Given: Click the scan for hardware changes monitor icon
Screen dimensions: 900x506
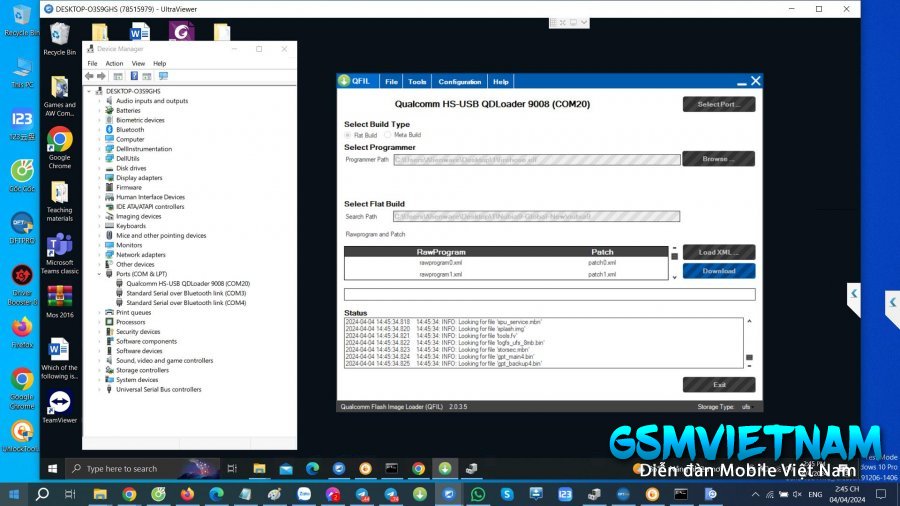Looking at the screenshot, I should pos(163,76).
